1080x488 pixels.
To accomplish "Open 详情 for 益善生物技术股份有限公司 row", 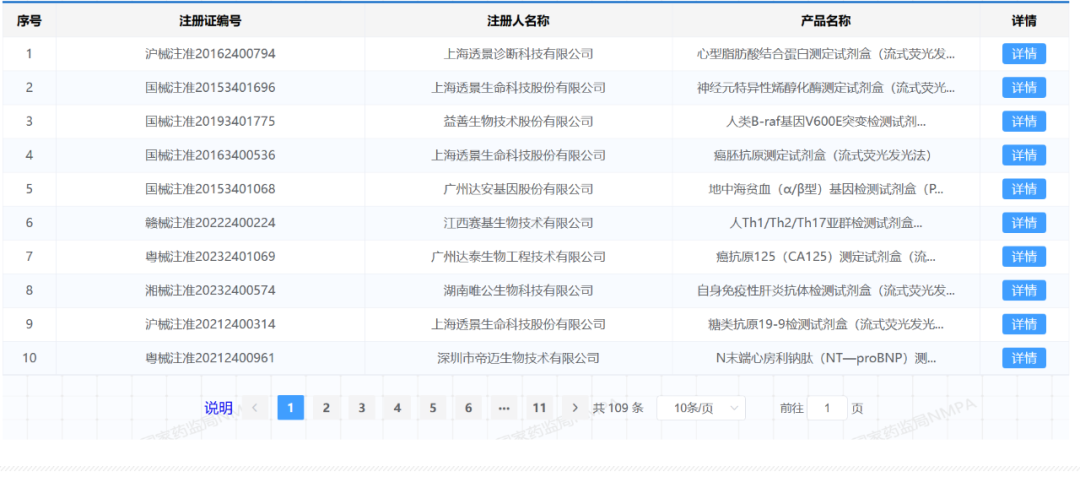I will coord(1023,122).
